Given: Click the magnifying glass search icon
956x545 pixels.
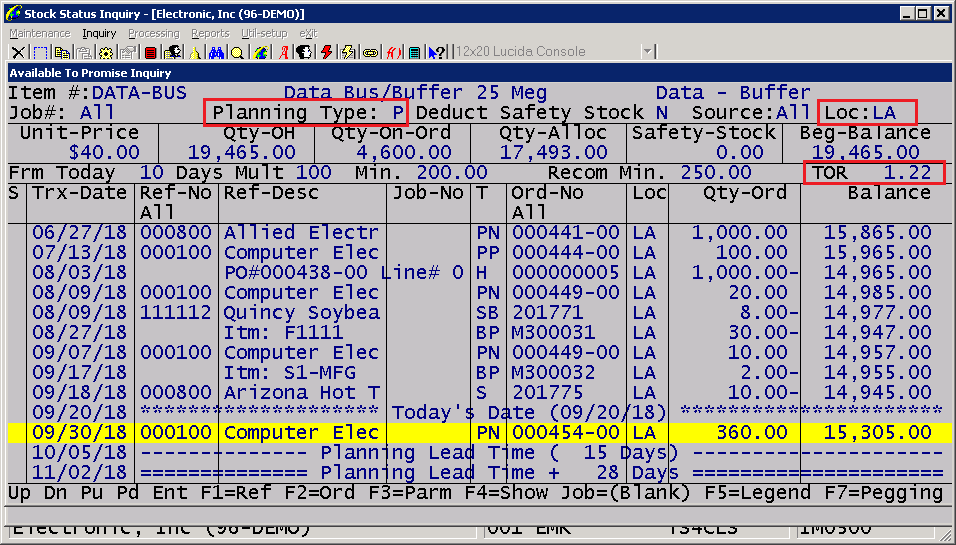Looking at the screenshot, I should [x=237, y=52].
